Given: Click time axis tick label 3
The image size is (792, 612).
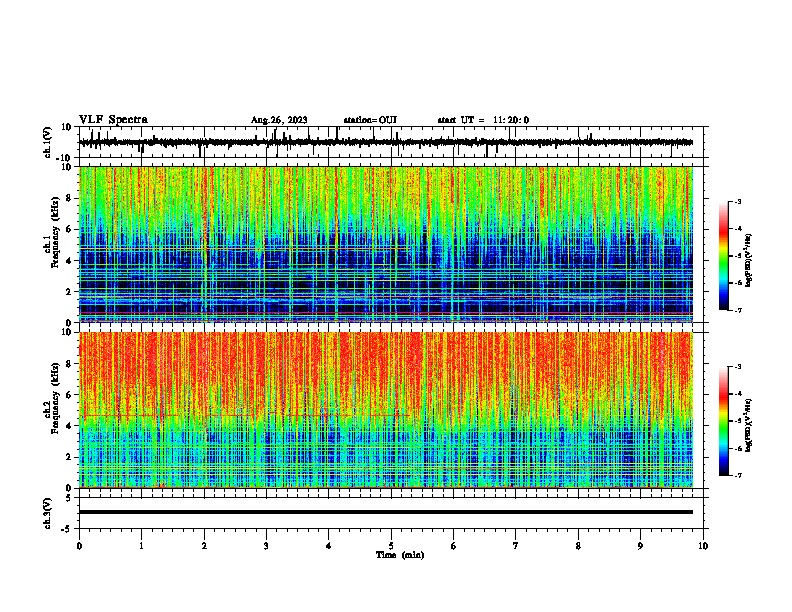Looking at the screenshot, I should click(266, 546).
